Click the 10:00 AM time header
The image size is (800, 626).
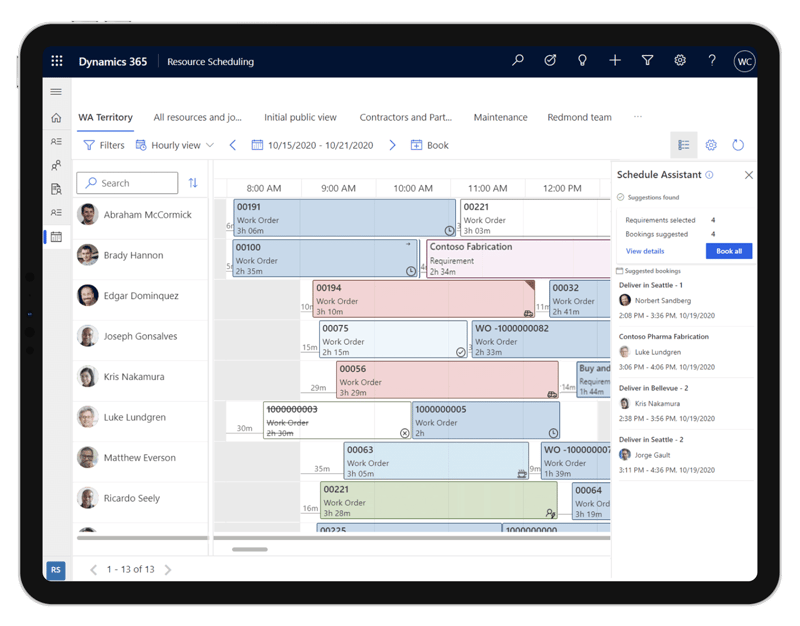pyautogui.click(x=413, y=188)
